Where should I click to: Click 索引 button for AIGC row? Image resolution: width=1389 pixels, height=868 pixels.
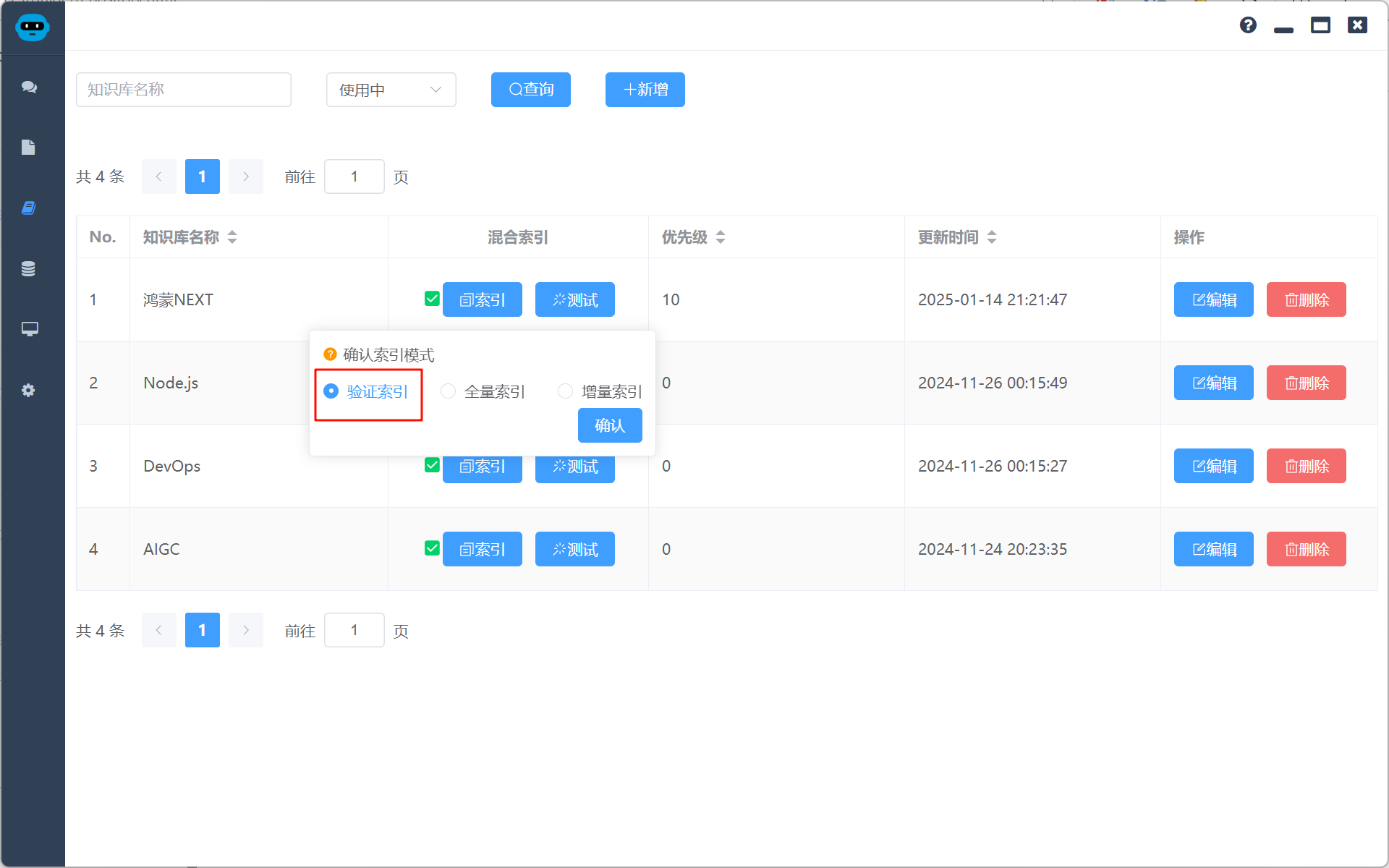(x=483, y=549)
